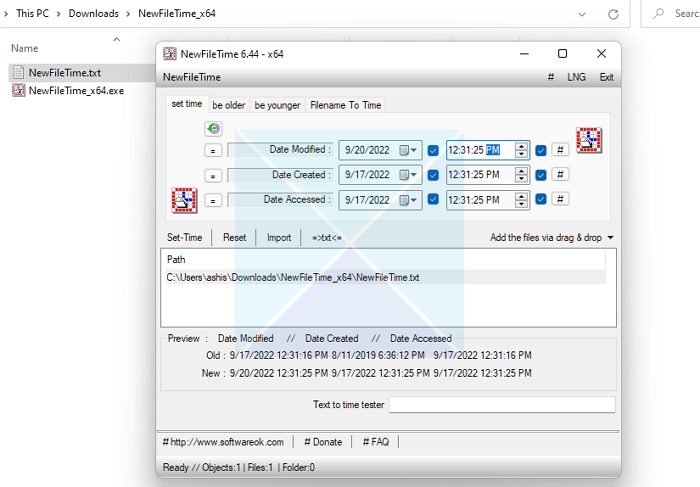Click the = button for Date Accessed
Screen dimensions: 700x487
click(213, 200)
